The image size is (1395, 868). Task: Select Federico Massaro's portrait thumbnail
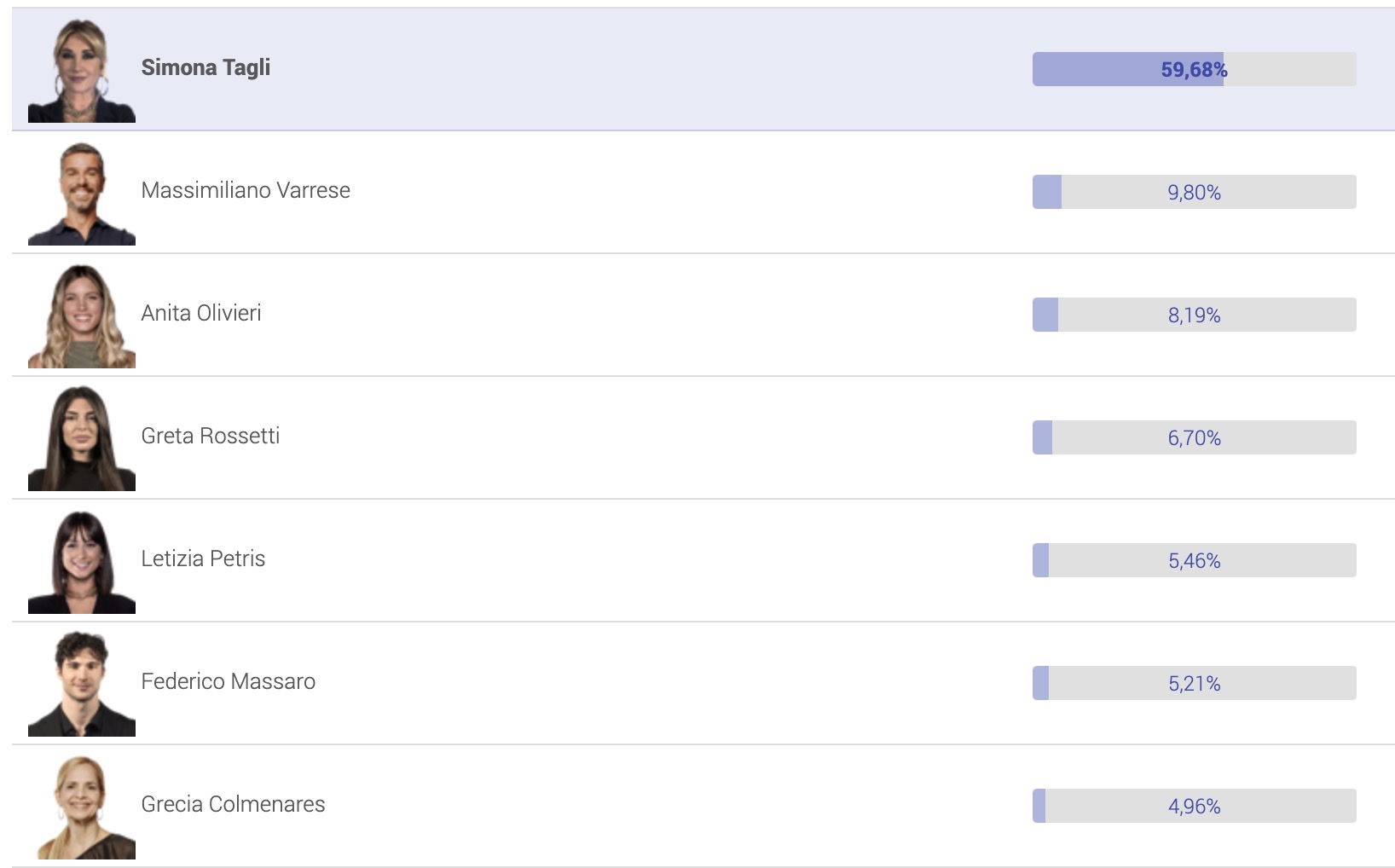point(82,684)
